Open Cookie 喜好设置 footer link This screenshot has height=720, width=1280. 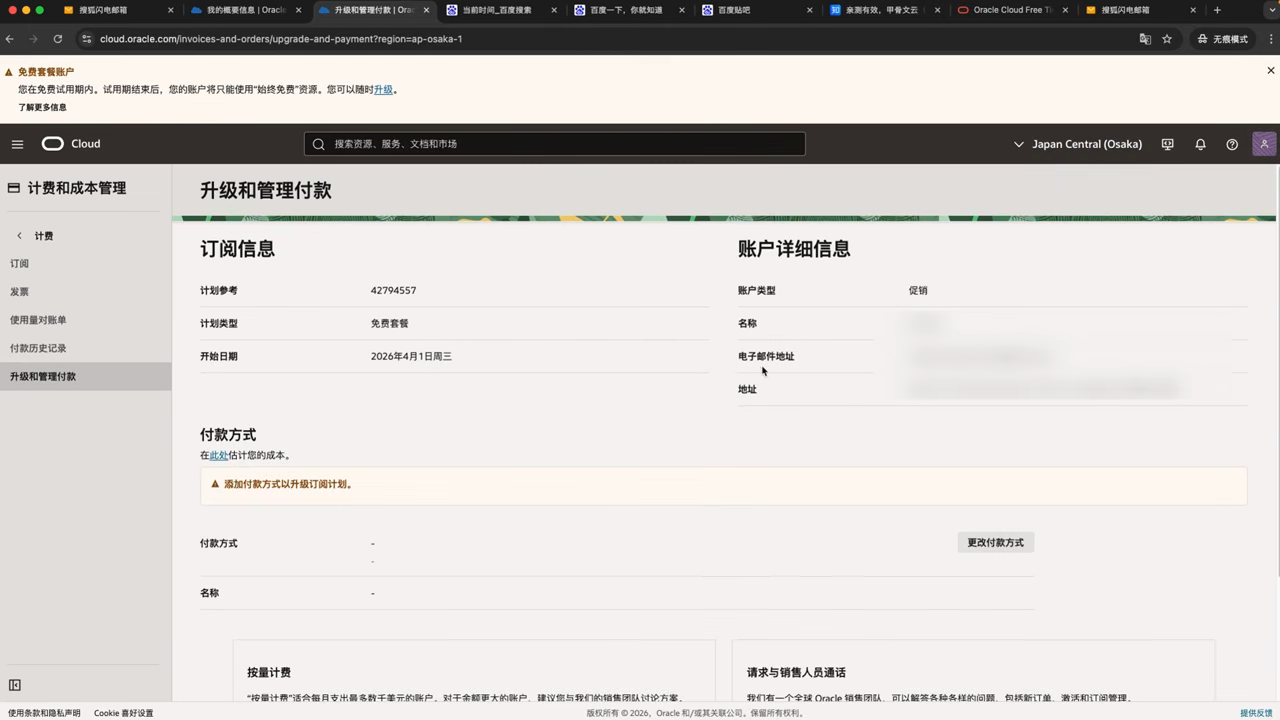coord(124,713)
